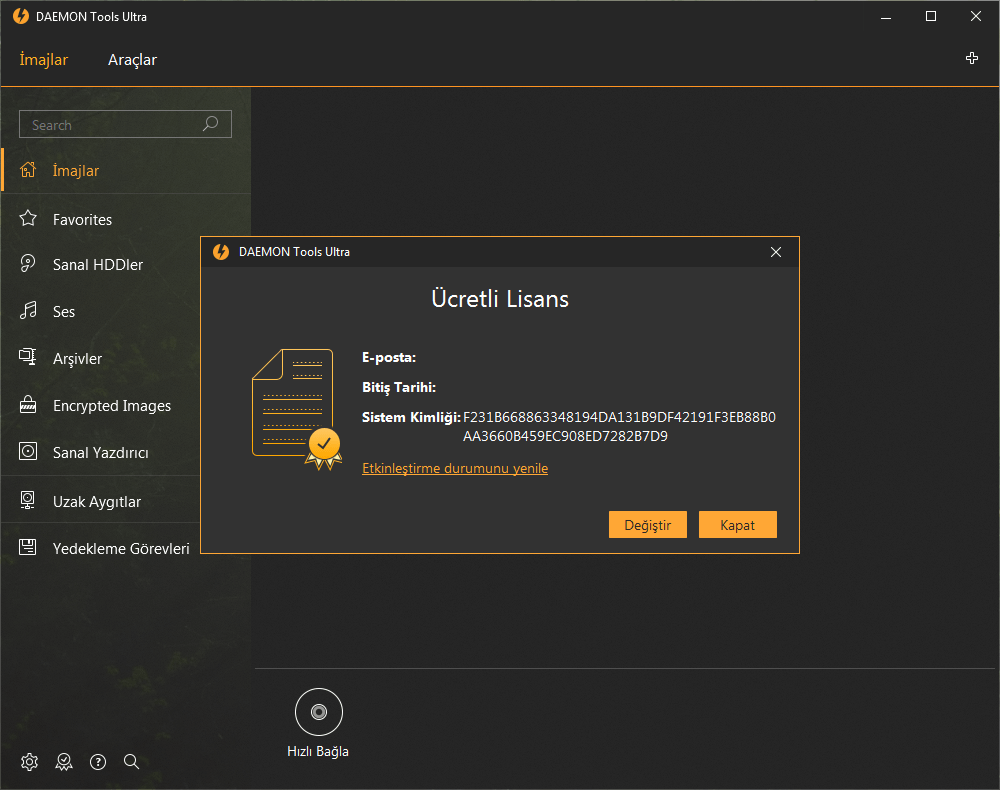
Task: Open the Uzak Aygıtlar remote devices section
Action: point(96,499)
